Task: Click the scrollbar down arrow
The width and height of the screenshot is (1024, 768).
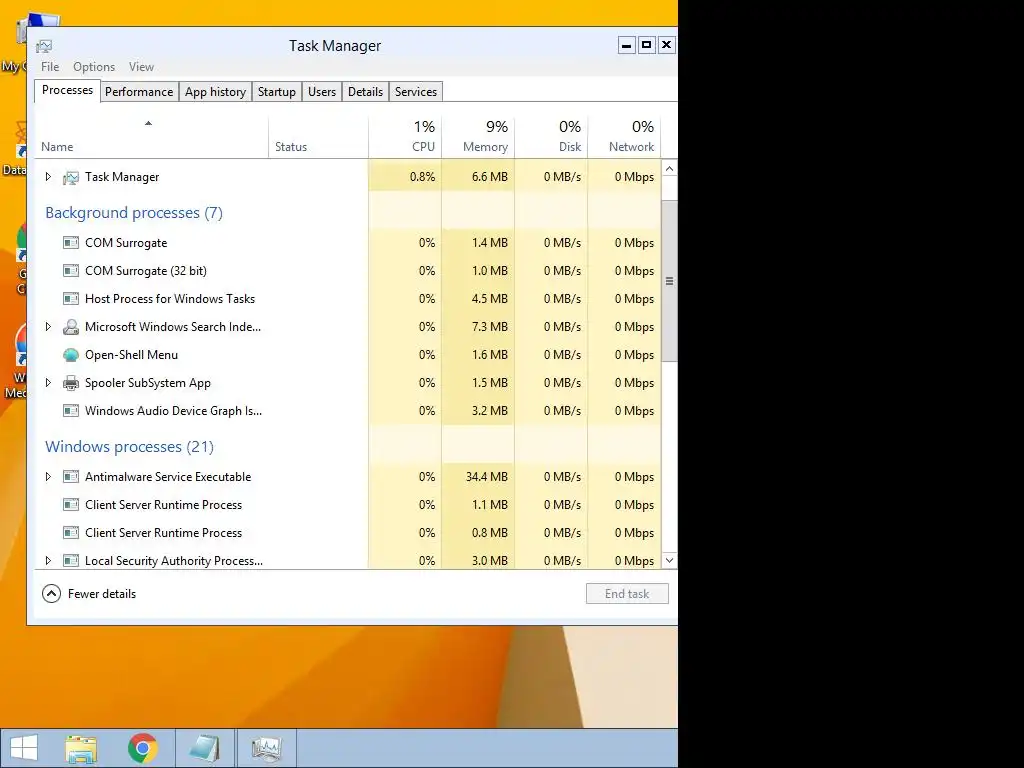Action: click(x=669, y=560)
